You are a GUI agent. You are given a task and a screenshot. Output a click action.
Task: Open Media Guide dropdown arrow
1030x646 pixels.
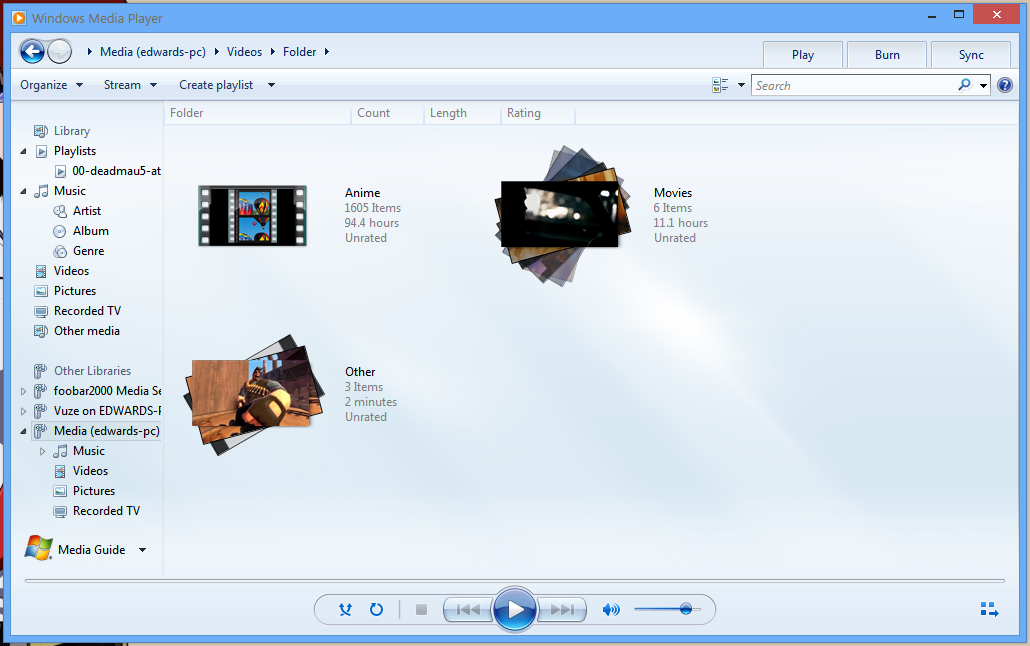(142, 550)
